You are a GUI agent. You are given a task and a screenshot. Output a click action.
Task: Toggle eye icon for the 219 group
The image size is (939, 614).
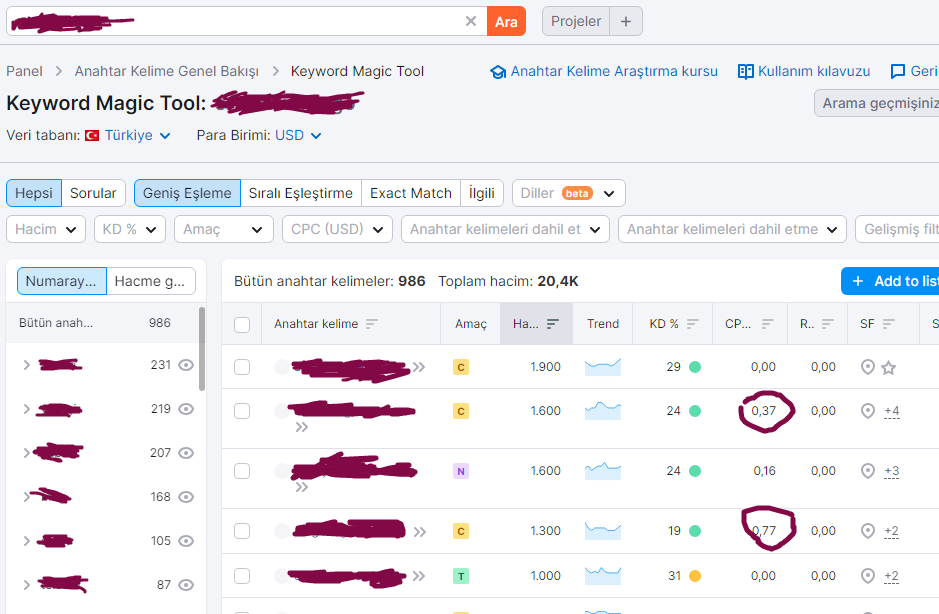[186, 409]
